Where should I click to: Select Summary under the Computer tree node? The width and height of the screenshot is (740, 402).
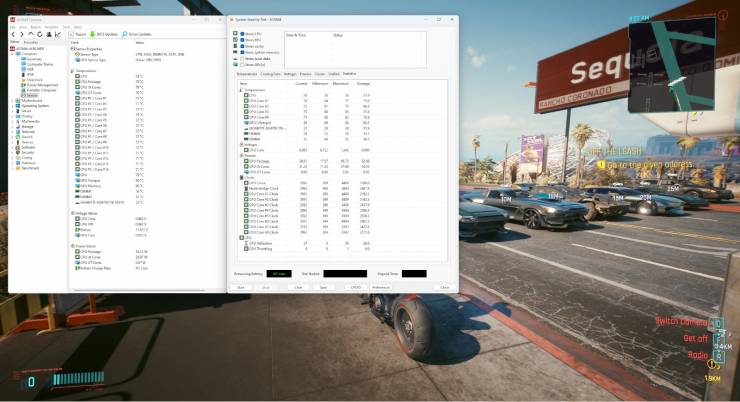click(31, 59)
